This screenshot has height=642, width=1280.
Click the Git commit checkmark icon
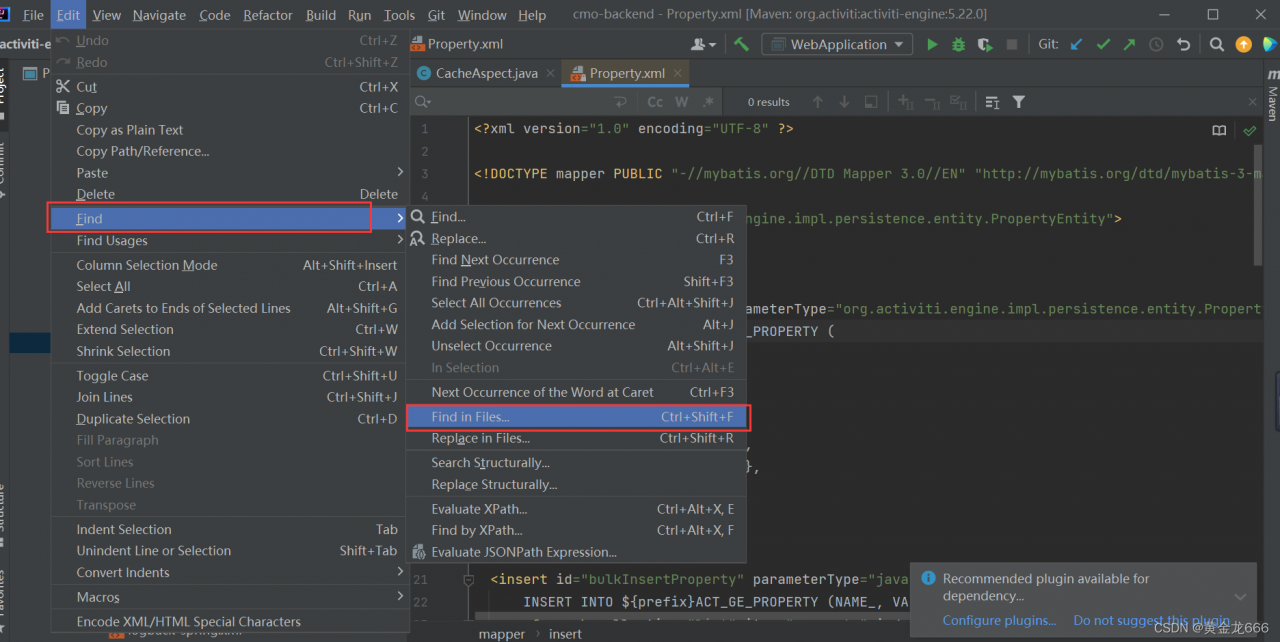click(1103, 44)
